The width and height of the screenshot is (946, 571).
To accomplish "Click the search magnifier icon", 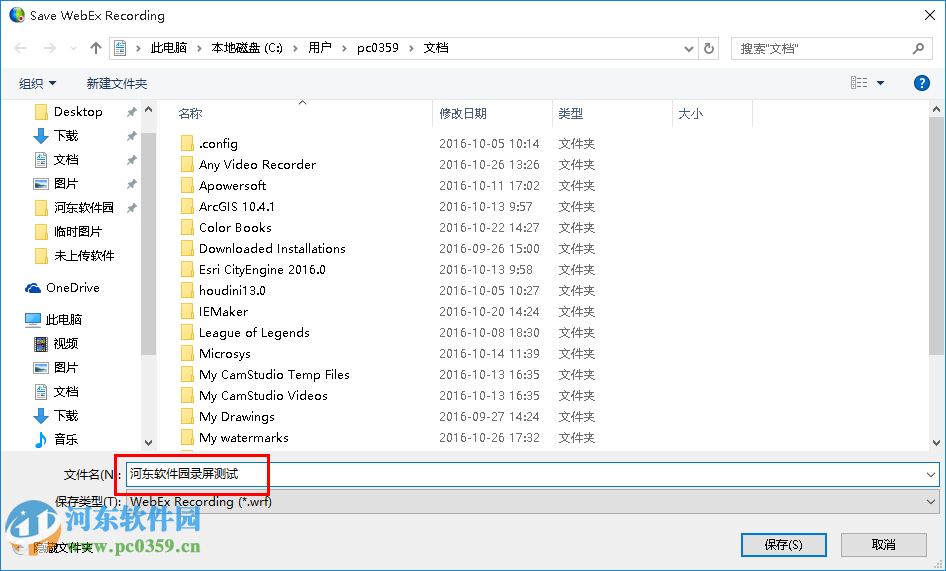I will tap(918, 48).
